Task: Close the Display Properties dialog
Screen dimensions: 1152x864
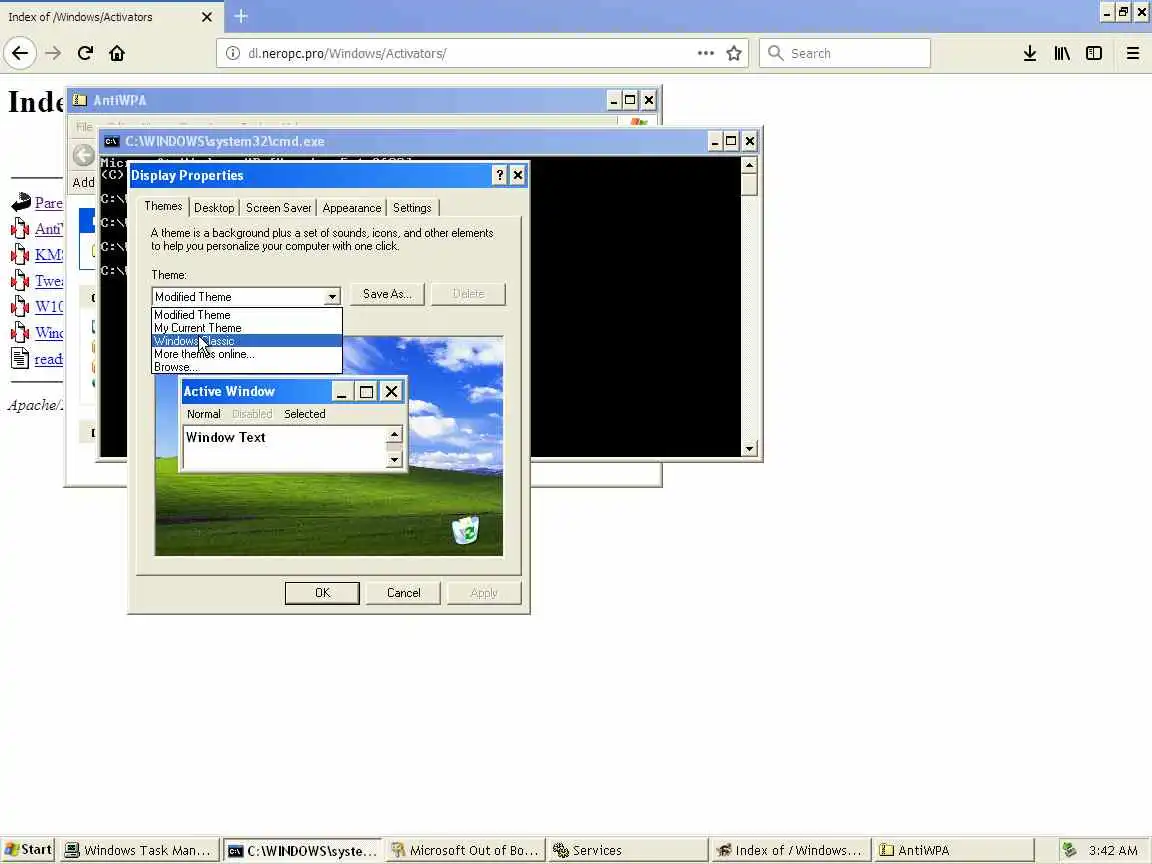Action: tap(518, 175)
